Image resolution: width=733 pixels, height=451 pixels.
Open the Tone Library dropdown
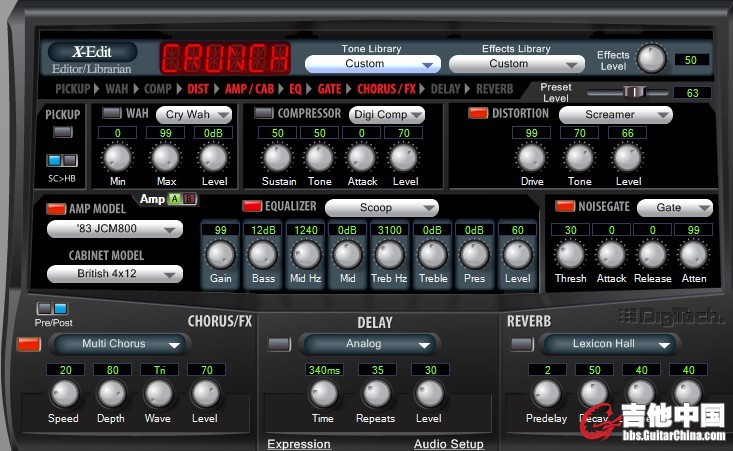(x=373, y=64)
